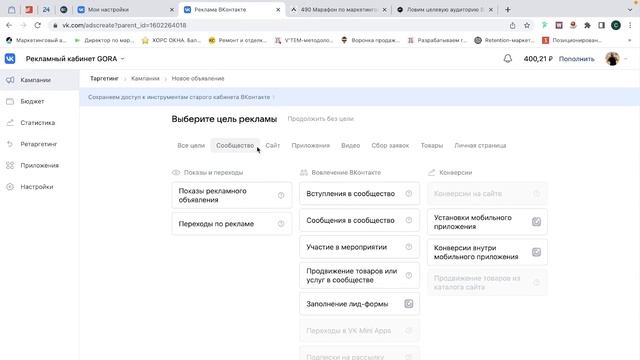Click Продолжить без цели
This screenshot has height=360, width=640.
[x=320, y=119]
